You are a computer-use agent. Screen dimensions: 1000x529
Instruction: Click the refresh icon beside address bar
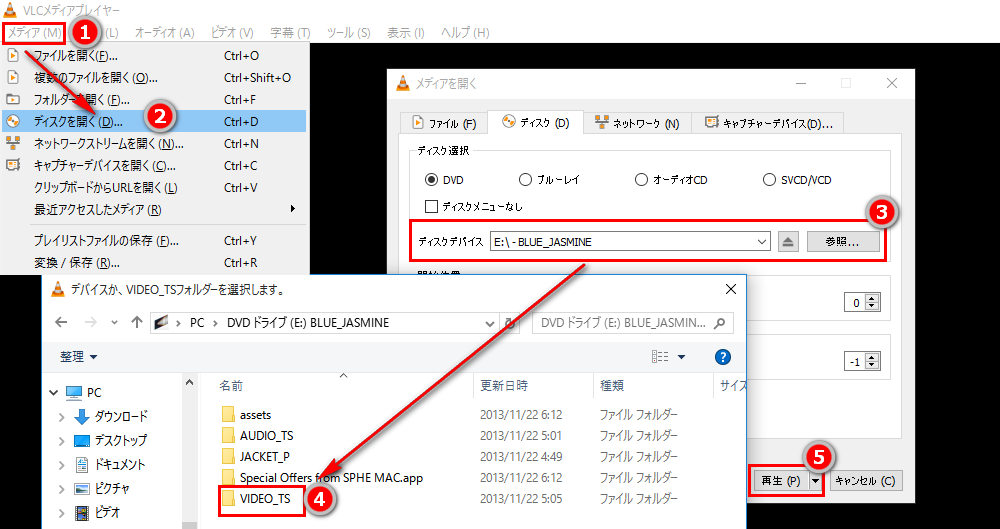tap(512, 323)
